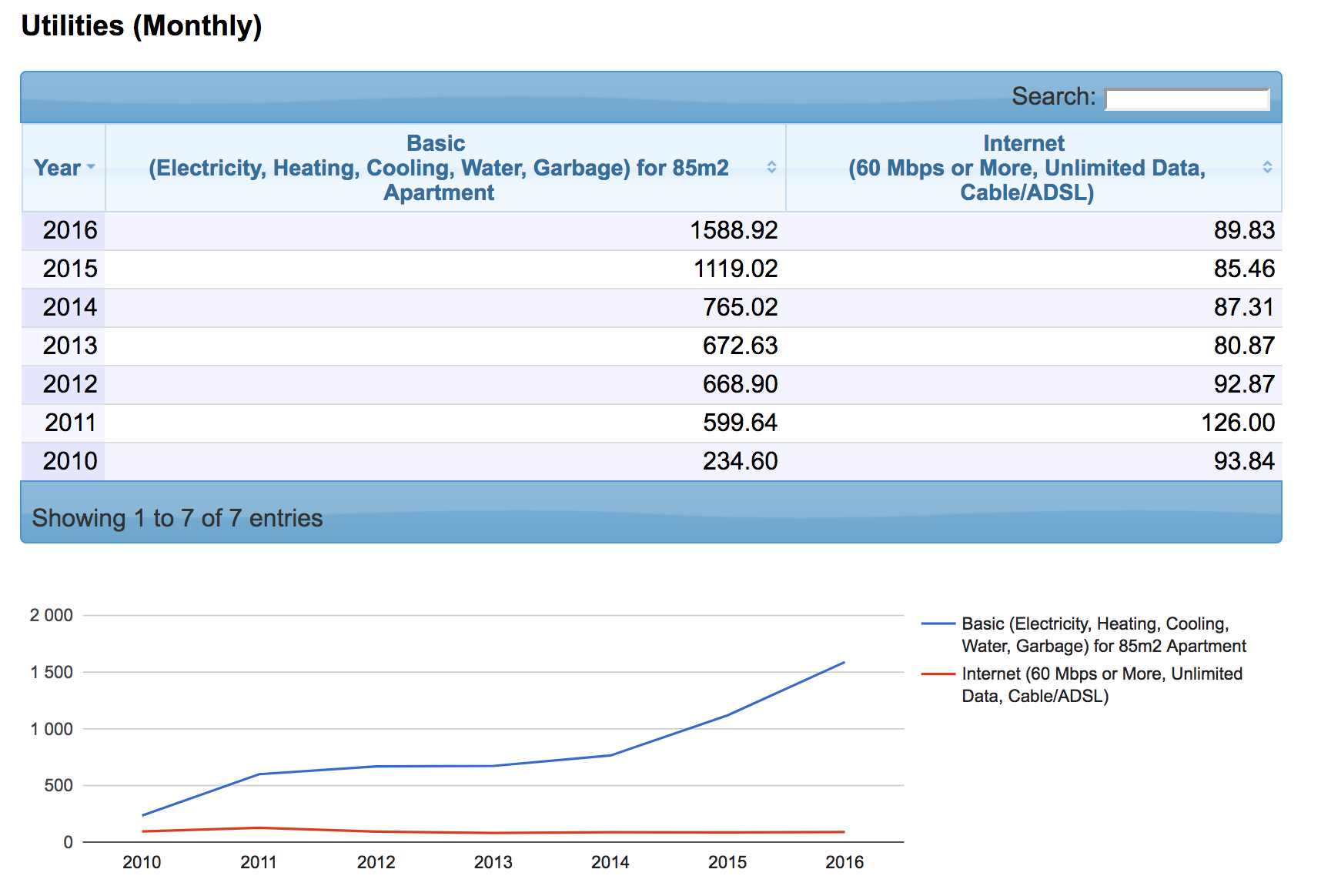Select the 2016 year cell in the table
This screenshot has height=896, width=1321.
(x=69, y=230)
